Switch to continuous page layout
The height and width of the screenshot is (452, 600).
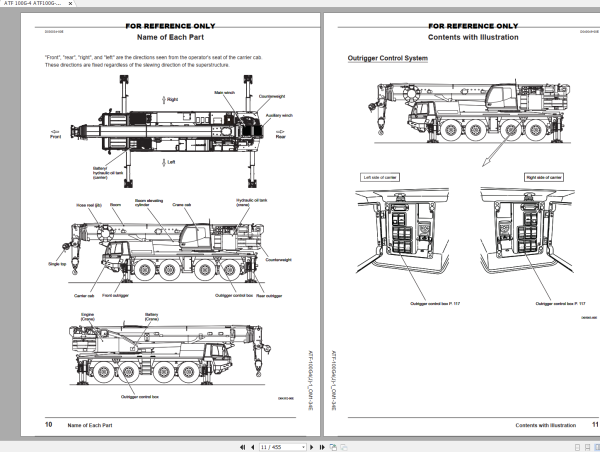click(x=587, y=447)
